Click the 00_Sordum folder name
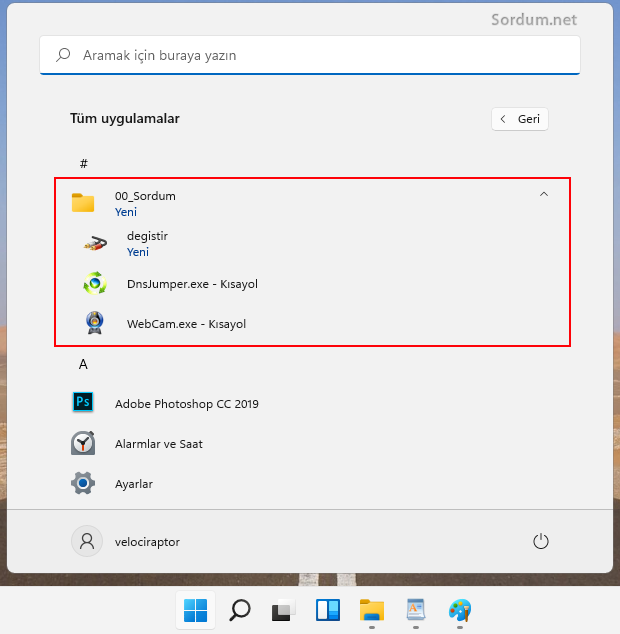This screenshot has width=620, height=634. click(145, 196)
